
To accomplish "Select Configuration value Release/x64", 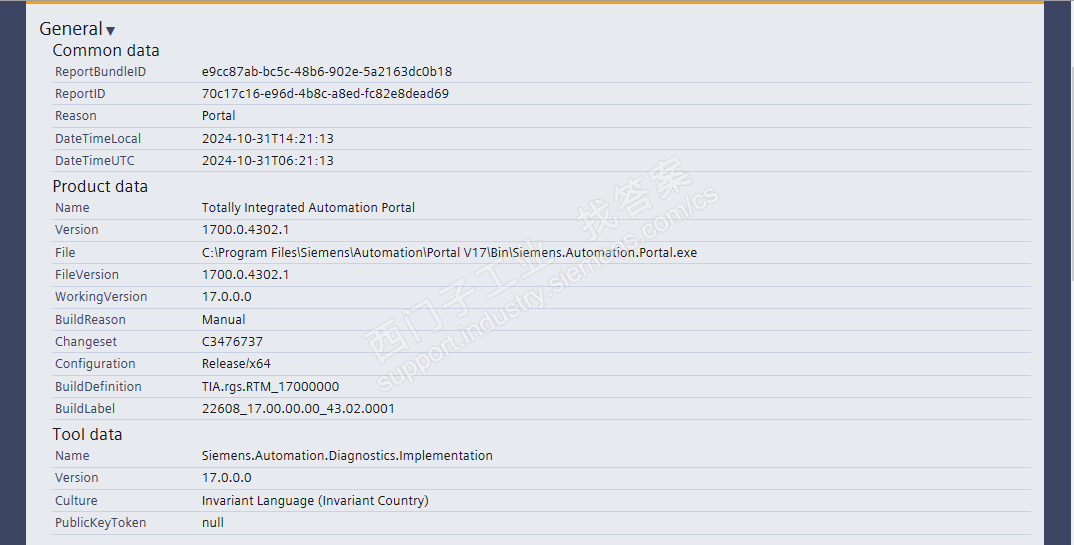I will tap(236, 364).
